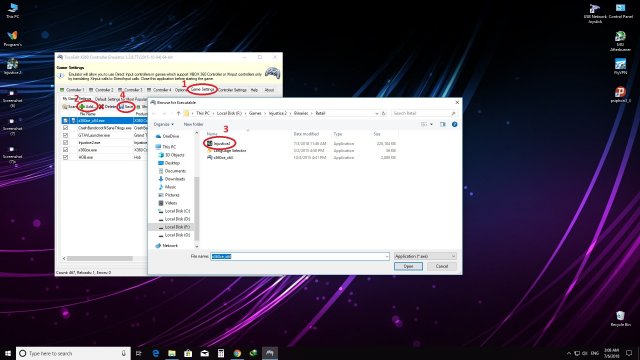Click the File name input field
640x360 pixels.
point(300,256)
